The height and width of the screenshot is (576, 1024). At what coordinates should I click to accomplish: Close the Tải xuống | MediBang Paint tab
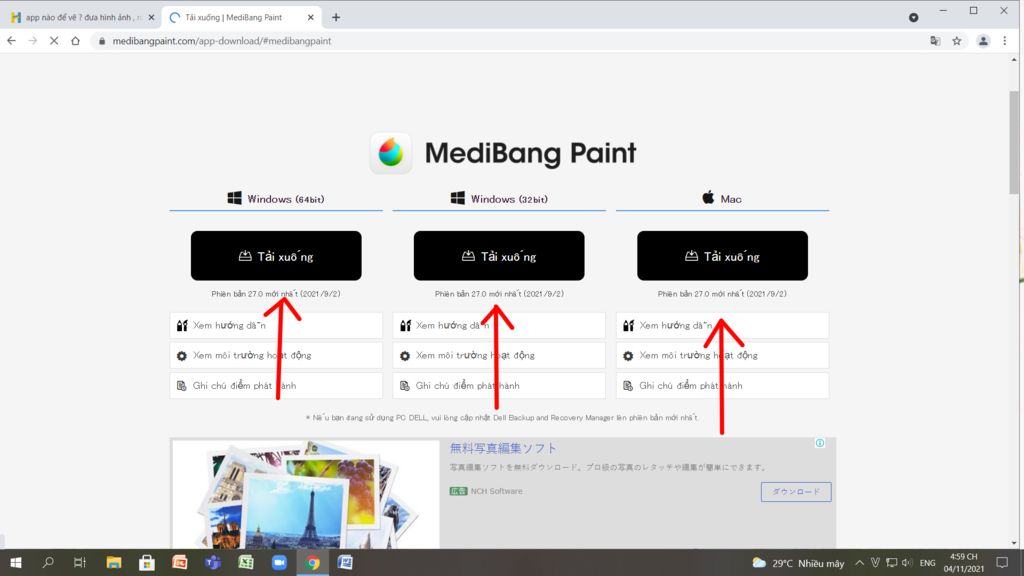(310, 18)
